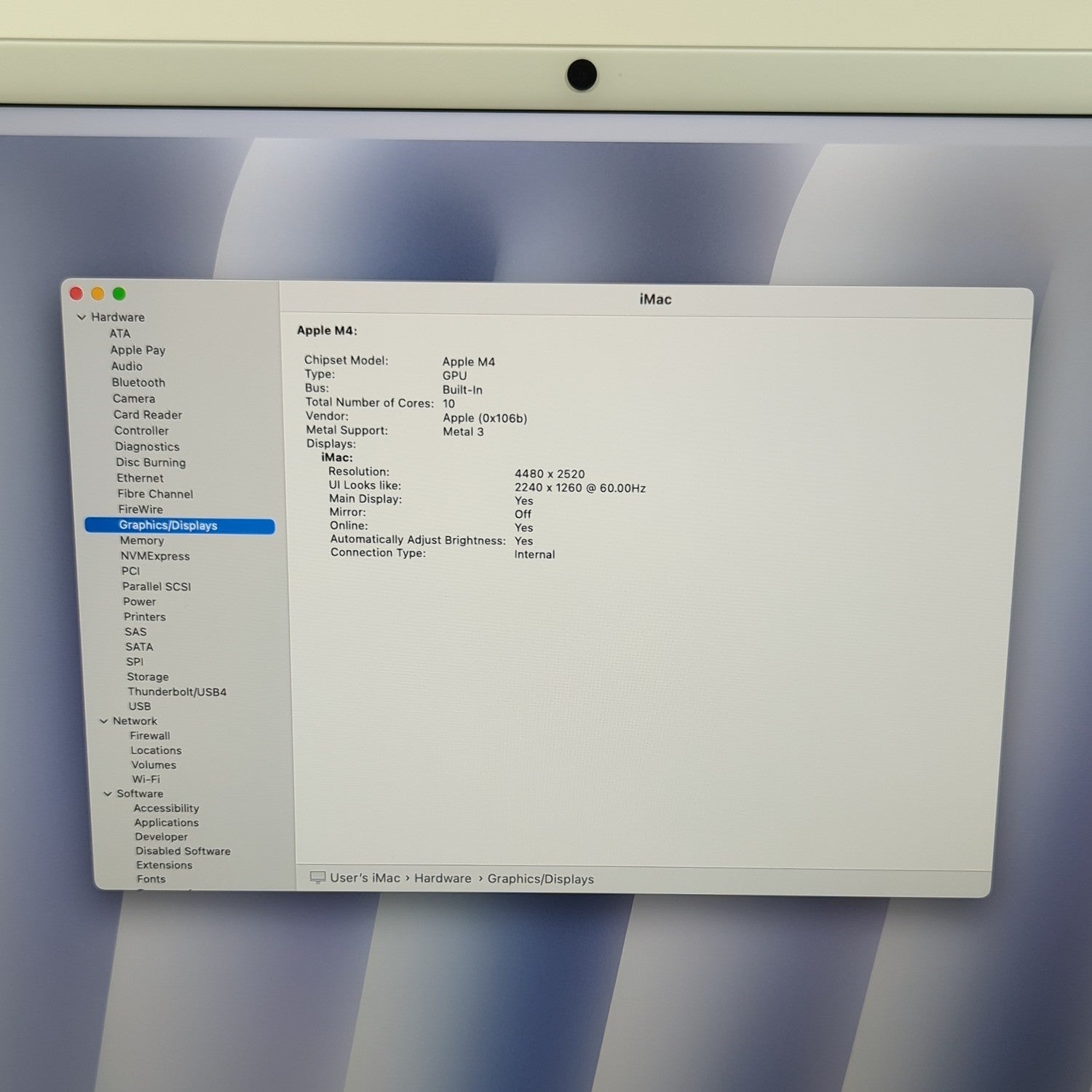Image resolution: width=1092 pixels, height=1092 pixels.
Task: View Disabled Software list
Action: (183, 851)
